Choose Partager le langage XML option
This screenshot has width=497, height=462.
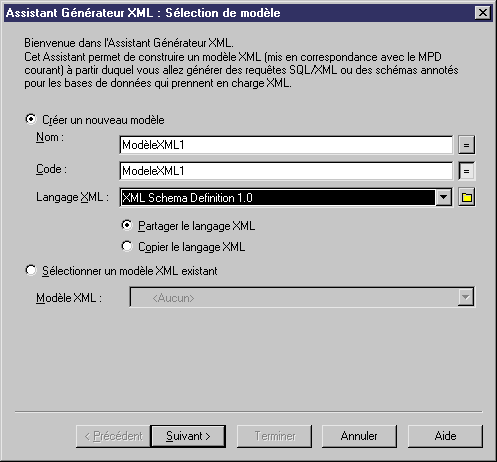pyautogui.click(x=127, y=226)
